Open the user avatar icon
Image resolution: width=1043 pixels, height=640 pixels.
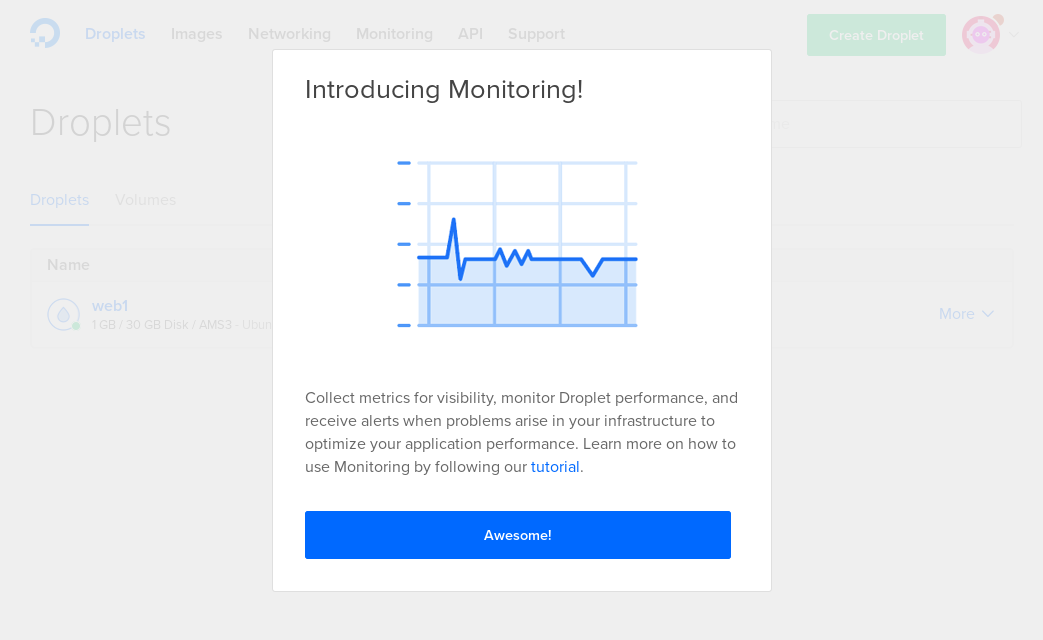(x=981, y=35)
